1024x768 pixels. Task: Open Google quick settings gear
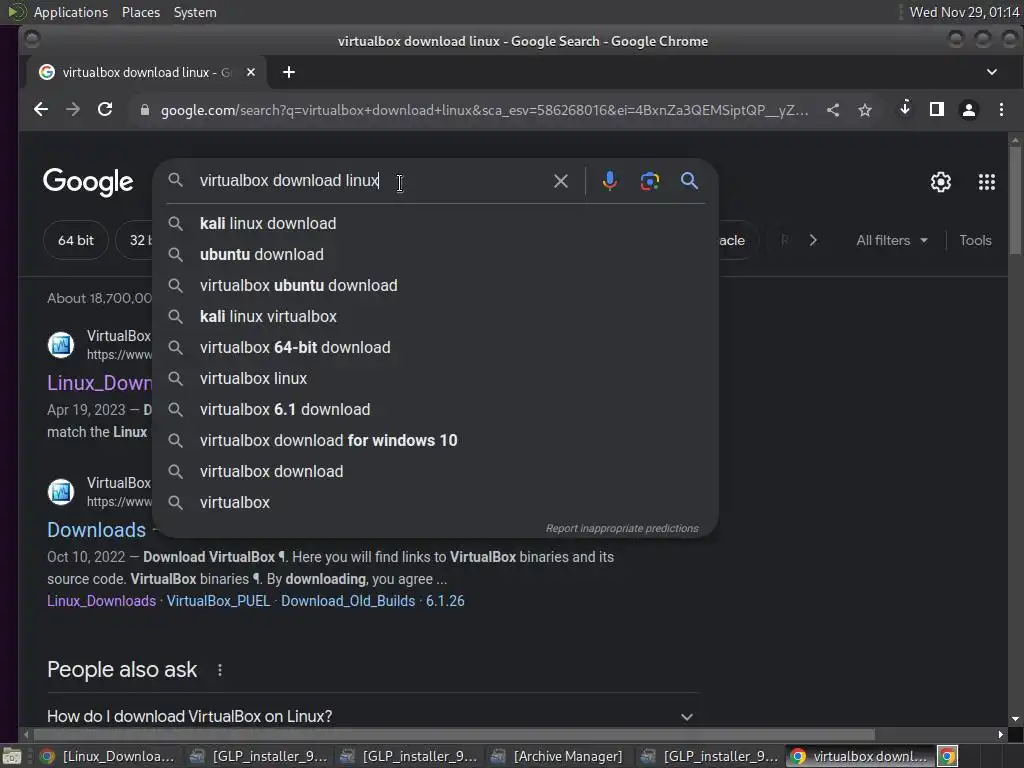click(940, 182)
